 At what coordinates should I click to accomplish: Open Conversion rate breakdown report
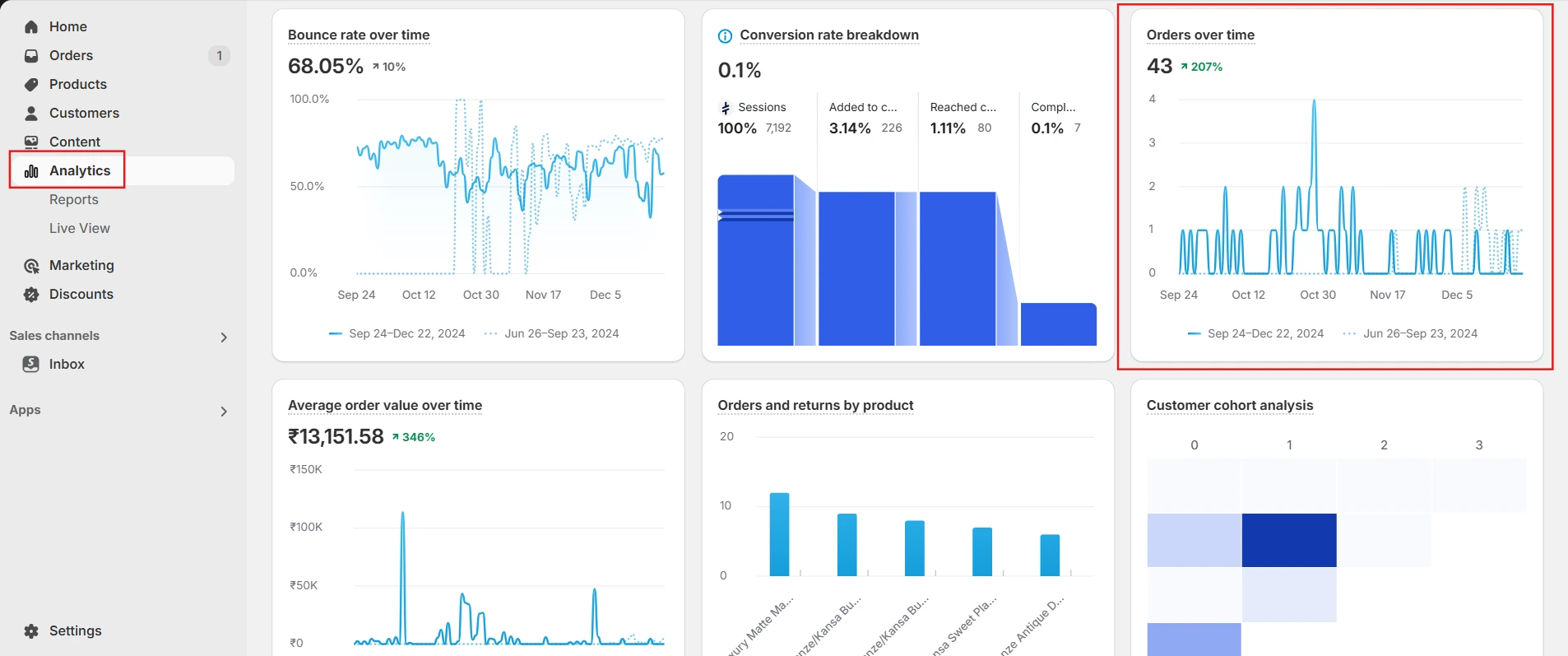(x=829, y=35)
